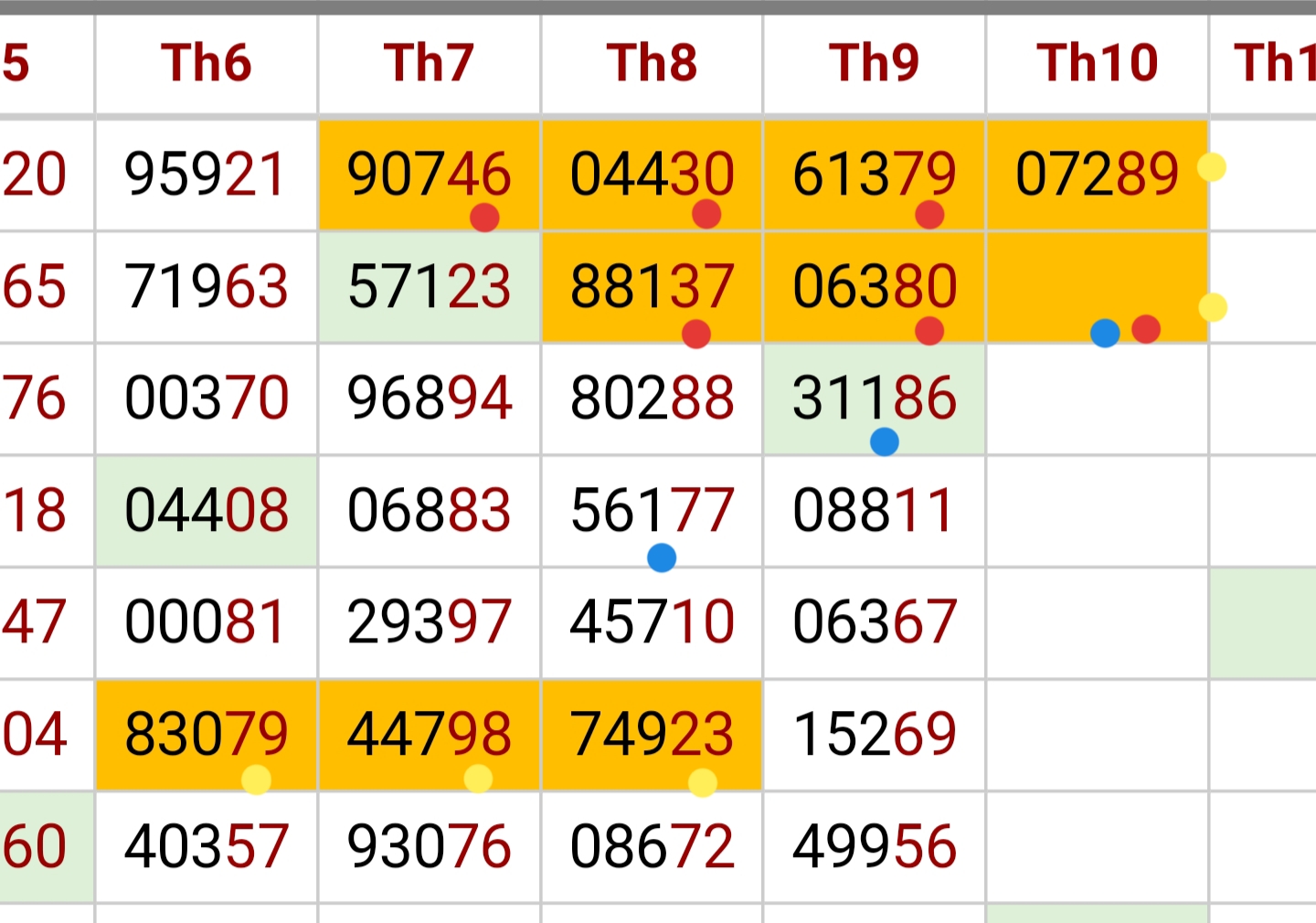Click the red dot beneath 61379
The height and width of the screenshot is (923, 1316).
[929, 215]
